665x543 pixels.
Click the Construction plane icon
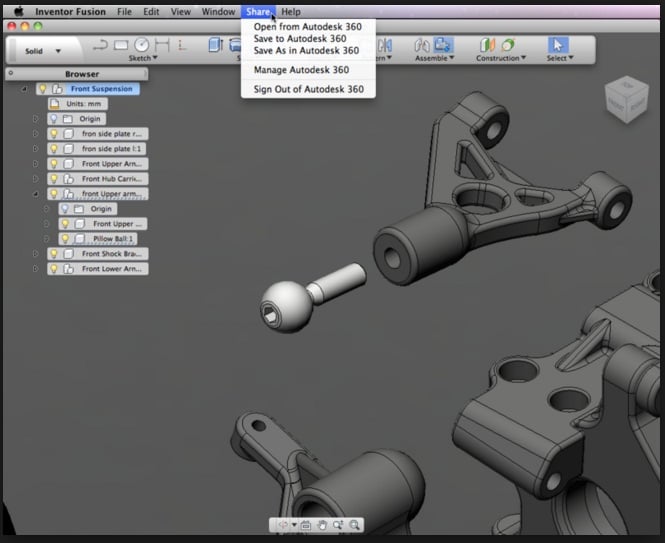[488, 45]
